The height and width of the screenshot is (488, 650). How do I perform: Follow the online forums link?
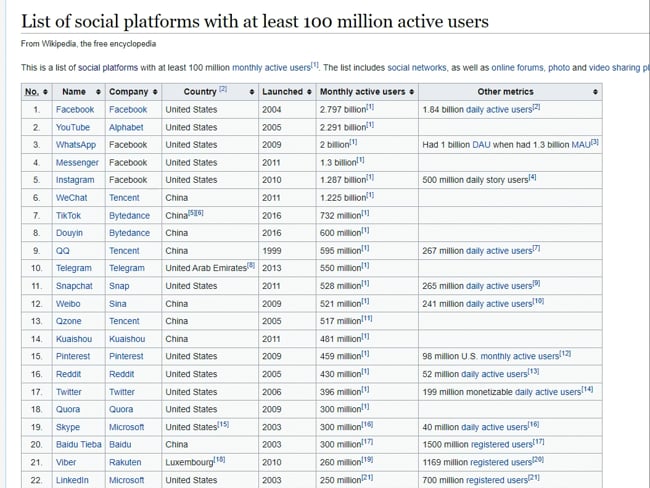[x=517, y=68]
